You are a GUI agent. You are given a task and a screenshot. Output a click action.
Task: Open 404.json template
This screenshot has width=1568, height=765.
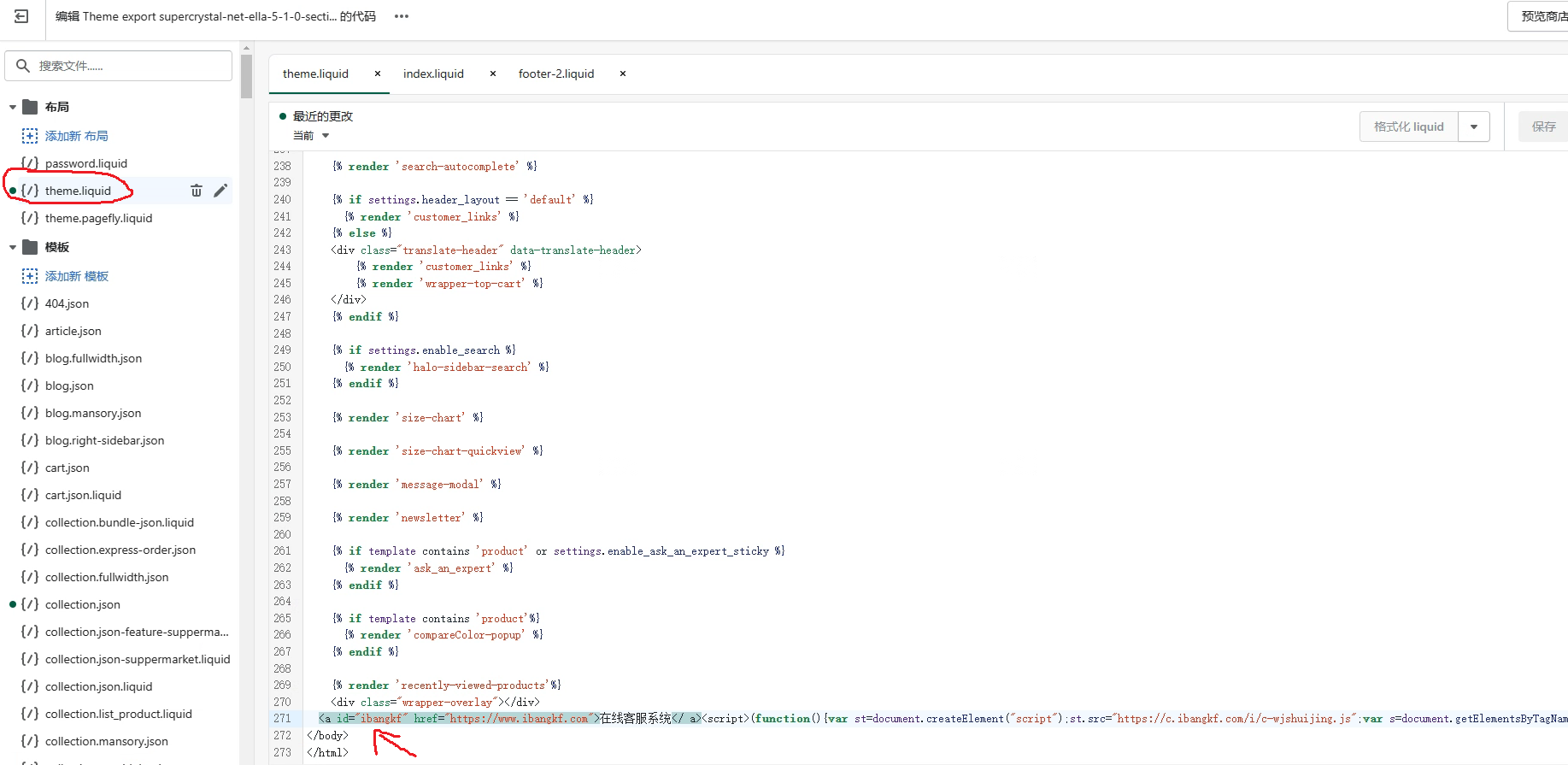[67, 303]
